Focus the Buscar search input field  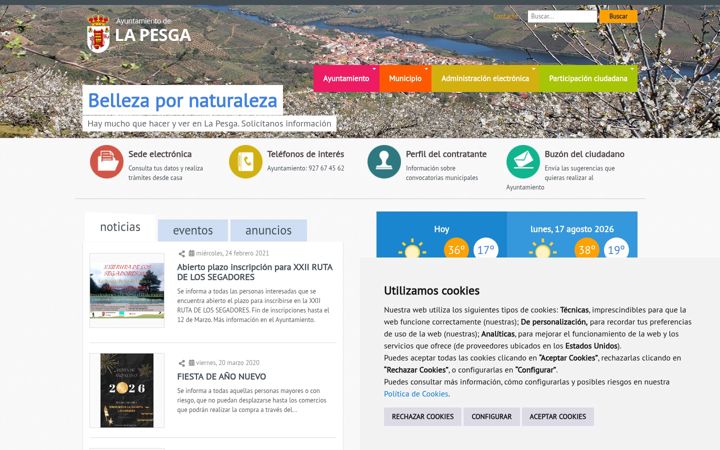[562, 16]
